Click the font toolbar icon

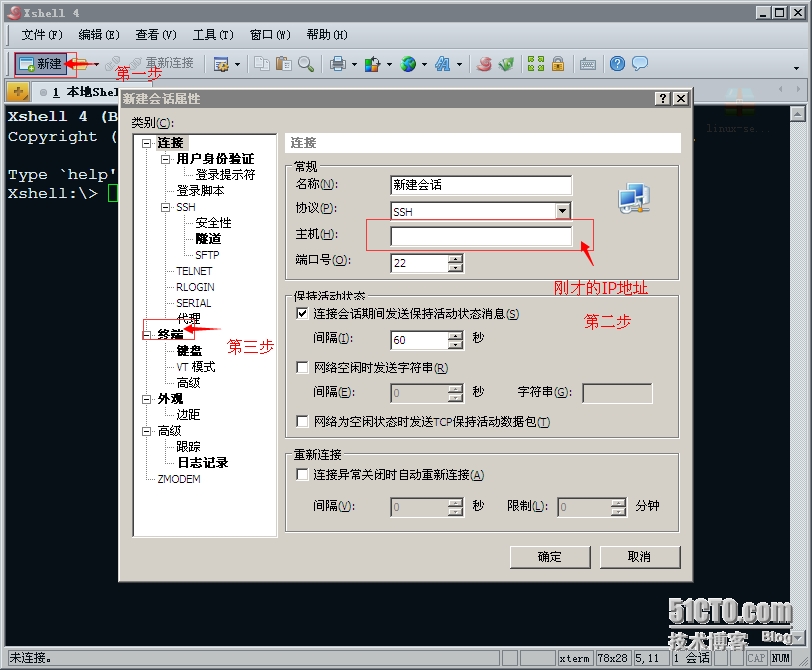443,64
